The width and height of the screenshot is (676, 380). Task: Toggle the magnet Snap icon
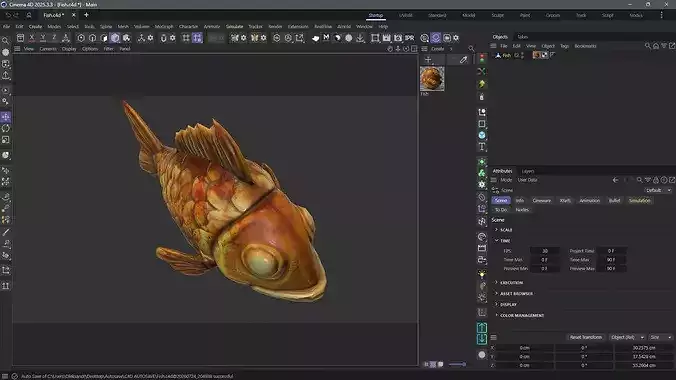click(163, 38)
